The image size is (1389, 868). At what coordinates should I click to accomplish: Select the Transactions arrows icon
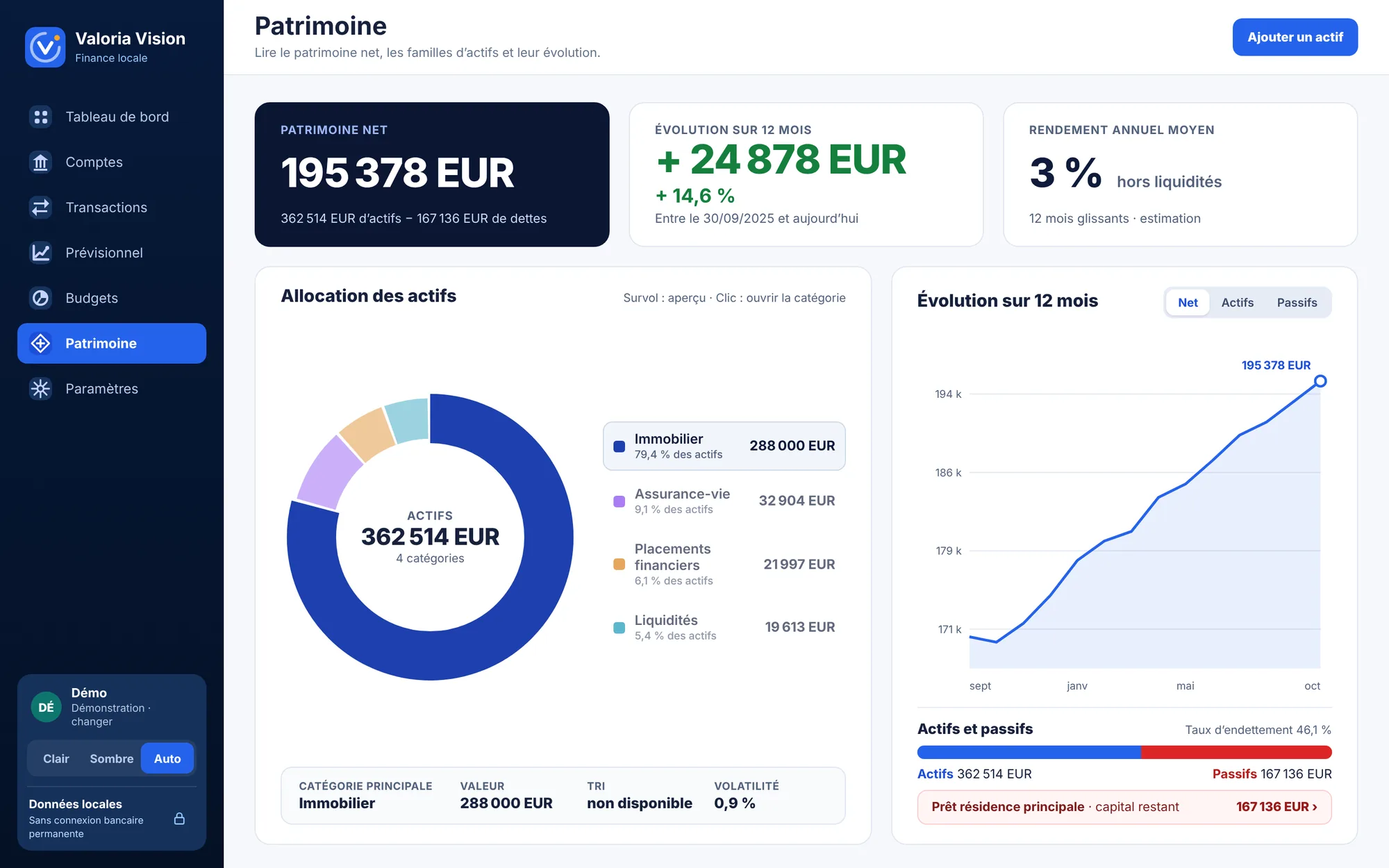[41, 207]
